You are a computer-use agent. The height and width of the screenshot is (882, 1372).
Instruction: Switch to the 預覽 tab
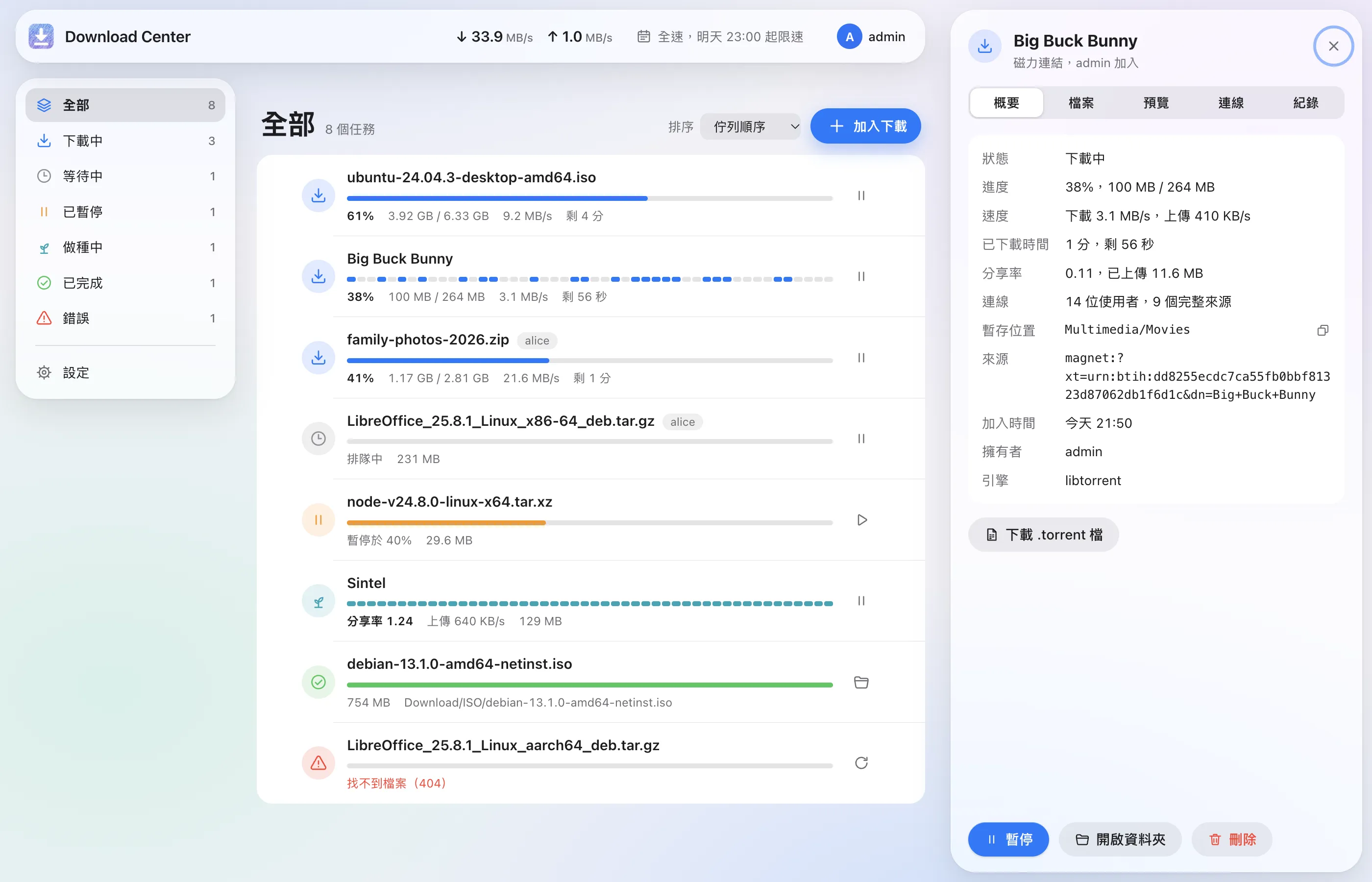(1156, 103)
